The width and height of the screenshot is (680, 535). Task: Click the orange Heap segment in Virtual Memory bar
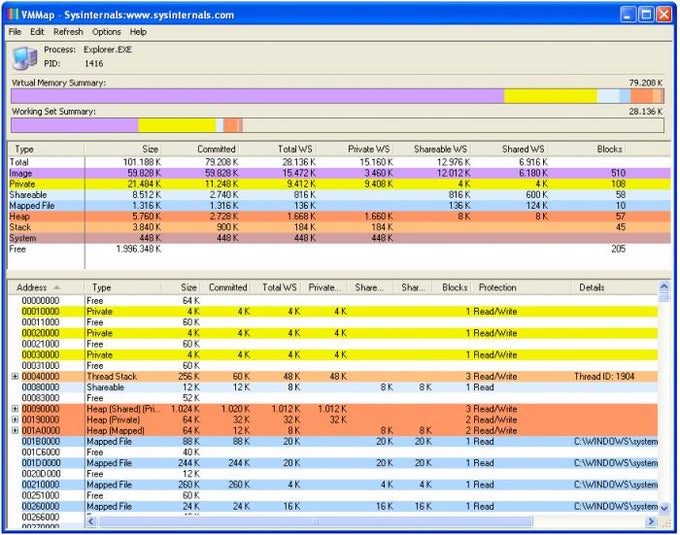(641, 96)
